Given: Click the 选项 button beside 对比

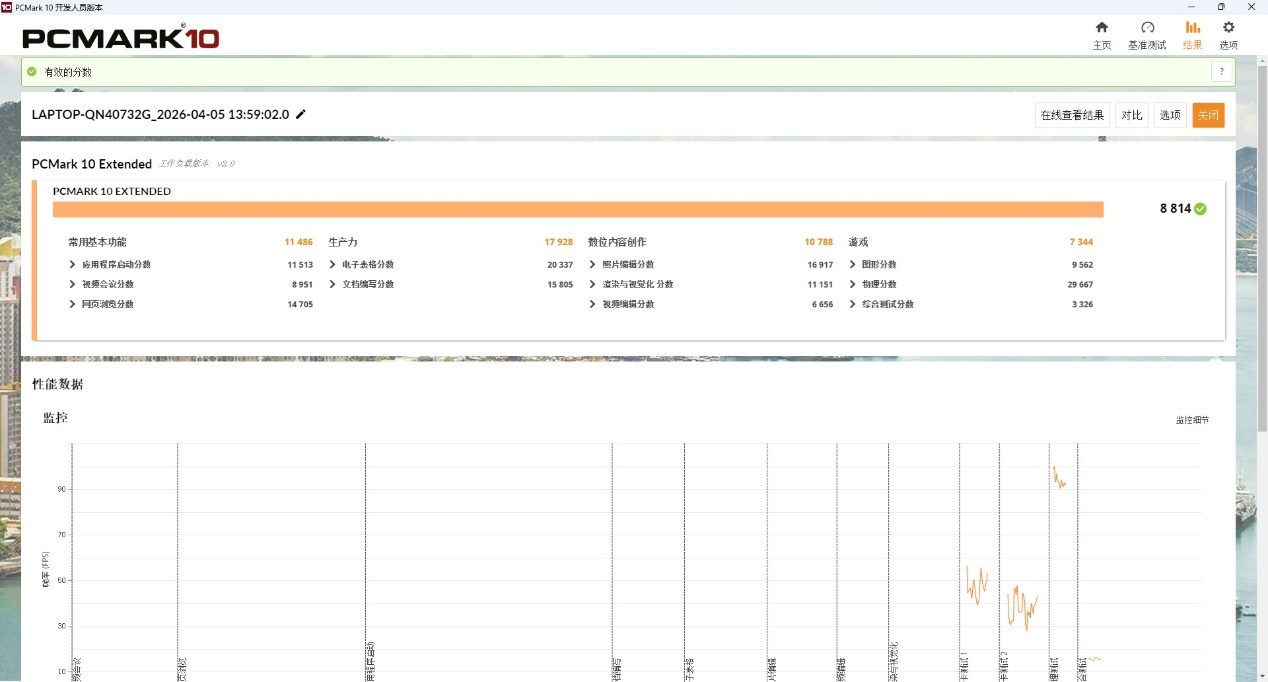Looking at the screenshot, I should pyautogui.click(x=1170, y=115).
